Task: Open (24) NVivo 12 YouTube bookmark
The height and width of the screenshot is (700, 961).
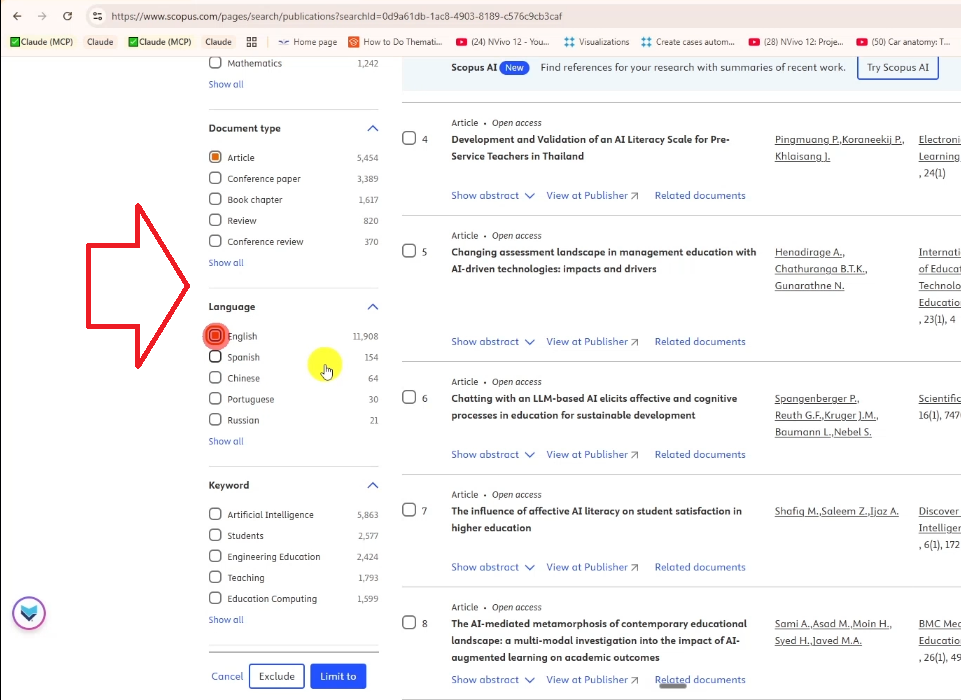Action: (x=503, y=42)
